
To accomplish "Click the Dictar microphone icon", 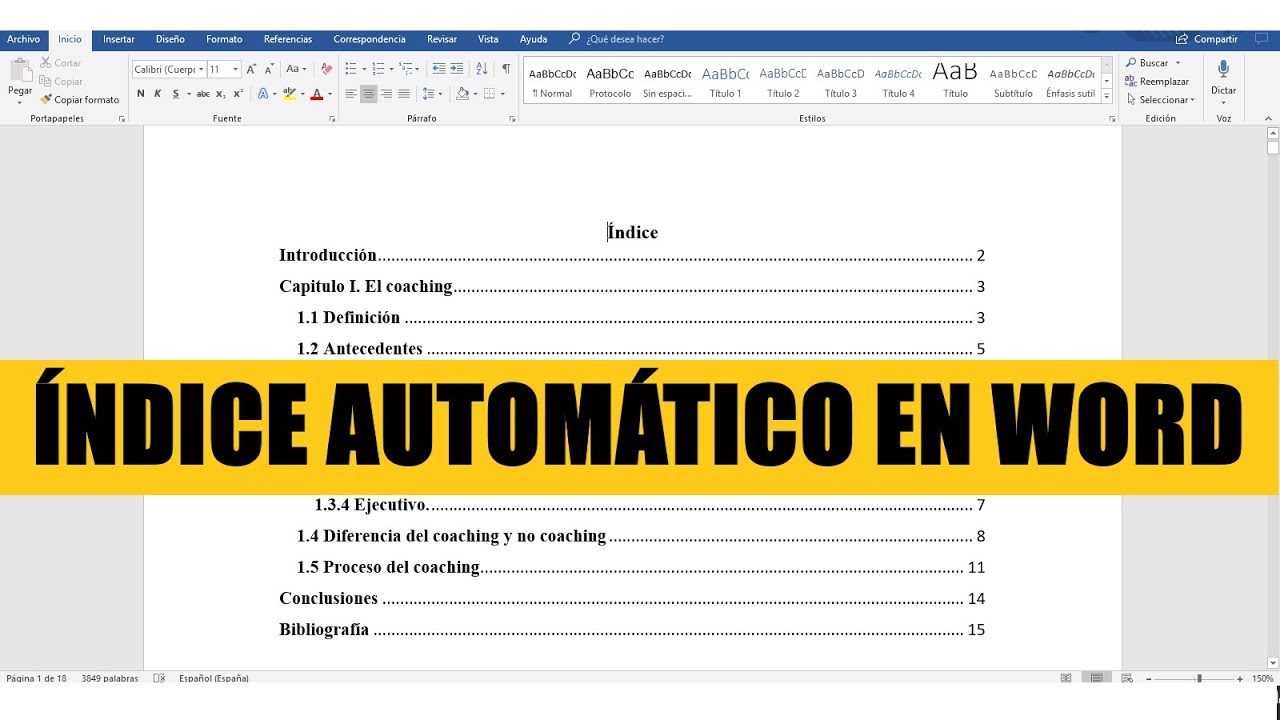I will [1223, 69].
